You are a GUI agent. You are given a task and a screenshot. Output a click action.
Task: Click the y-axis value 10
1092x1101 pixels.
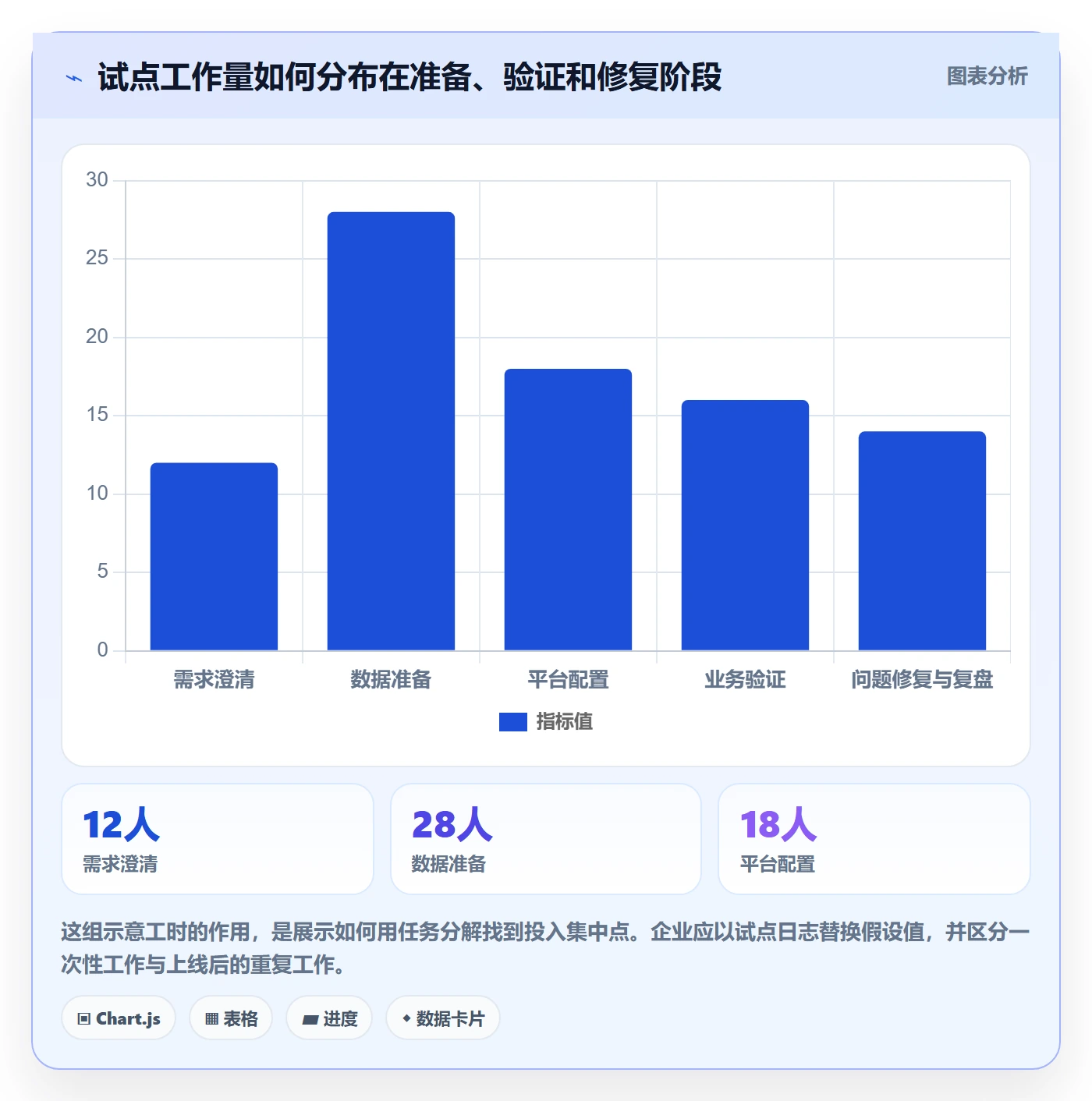click(97, 494)
